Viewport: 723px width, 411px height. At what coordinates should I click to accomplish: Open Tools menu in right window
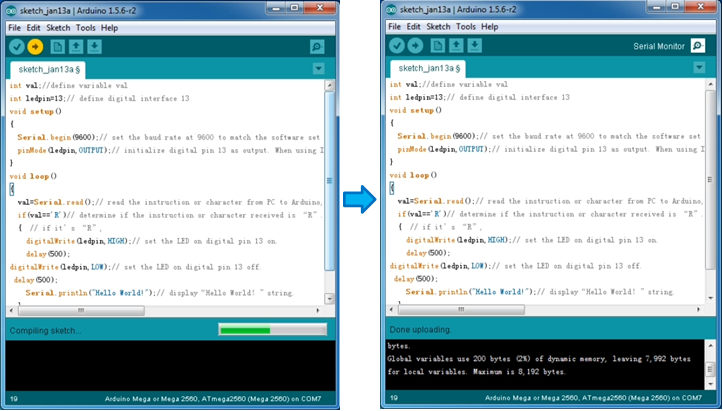(466, 27)
